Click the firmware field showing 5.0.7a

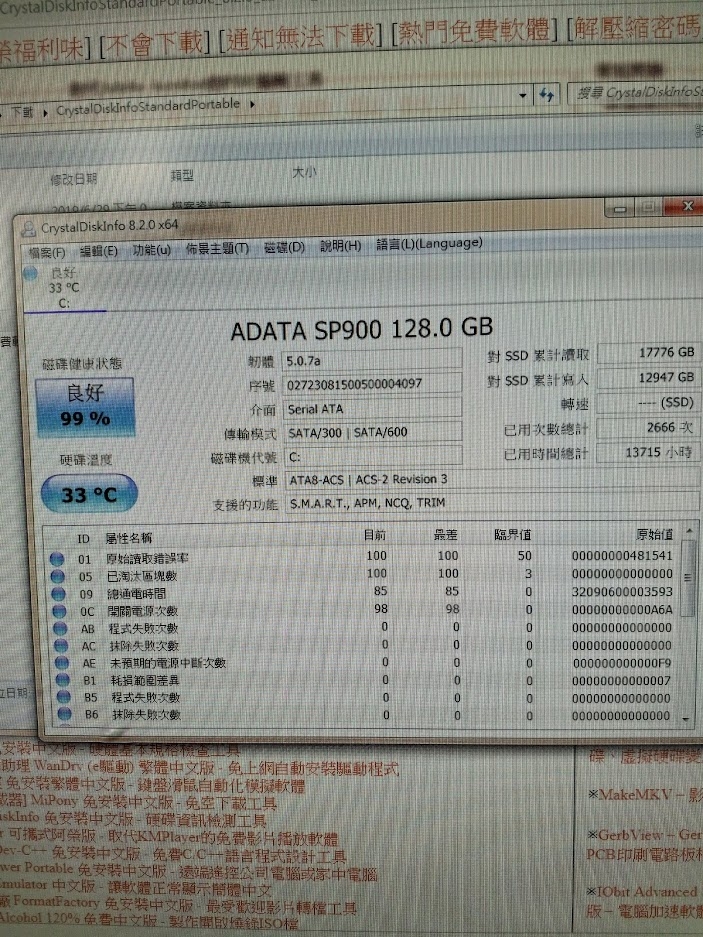coord(372,360)
